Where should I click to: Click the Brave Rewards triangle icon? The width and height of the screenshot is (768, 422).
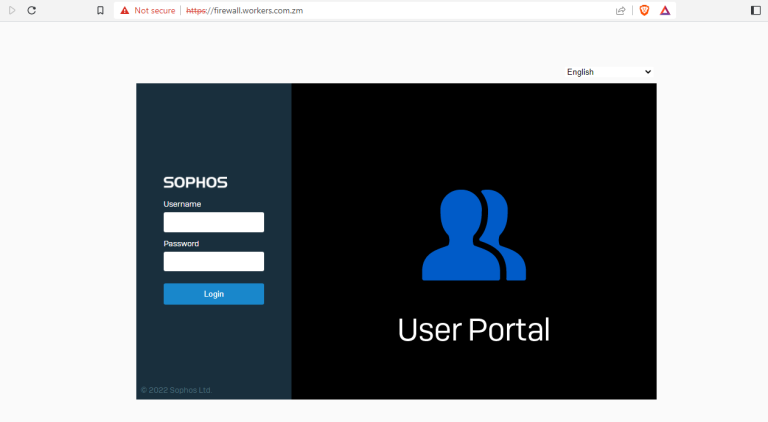click(x=665, y=10)
